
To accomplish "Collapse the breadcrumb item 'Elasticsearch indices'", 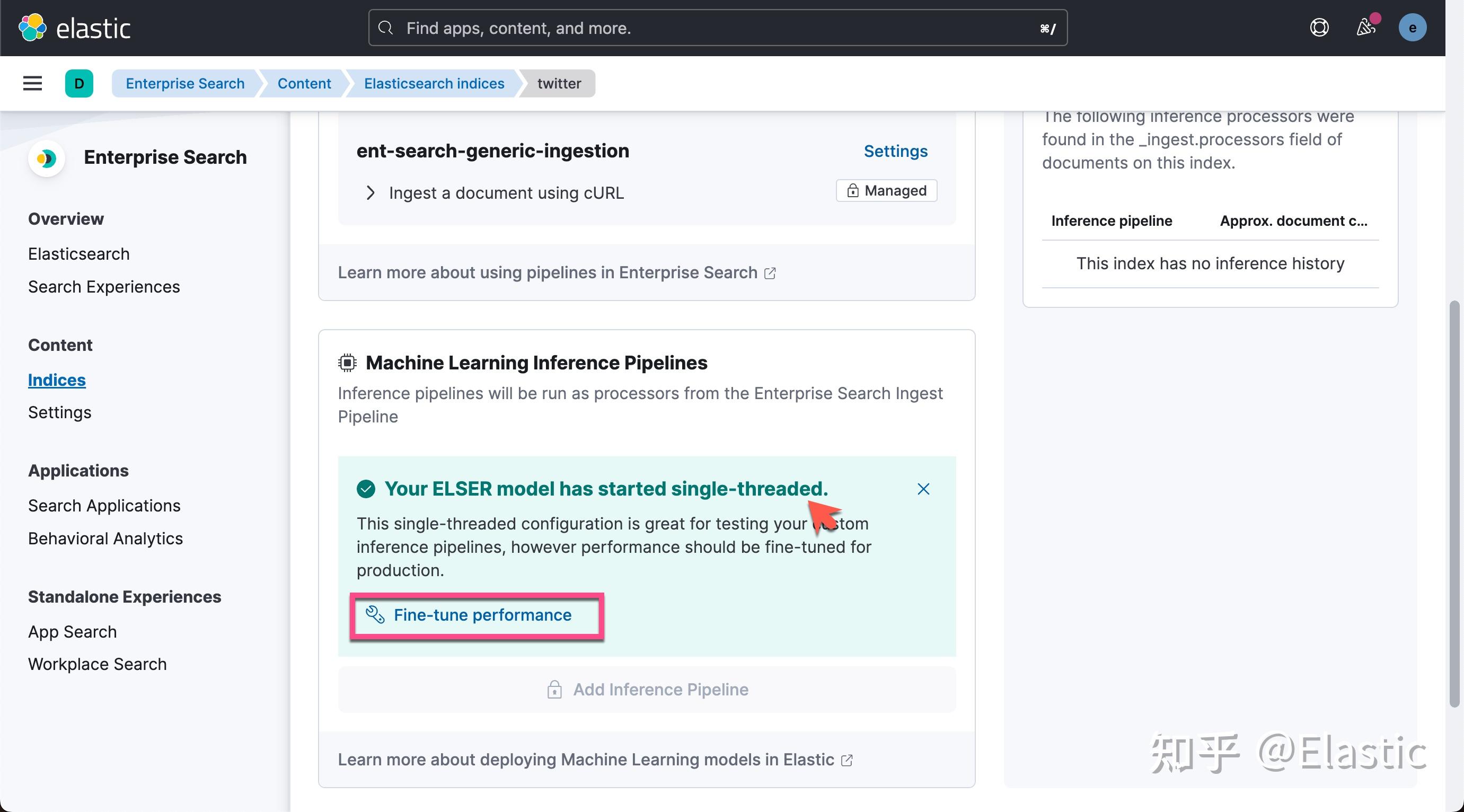I will pyautogui.click(x=434, y=84).
